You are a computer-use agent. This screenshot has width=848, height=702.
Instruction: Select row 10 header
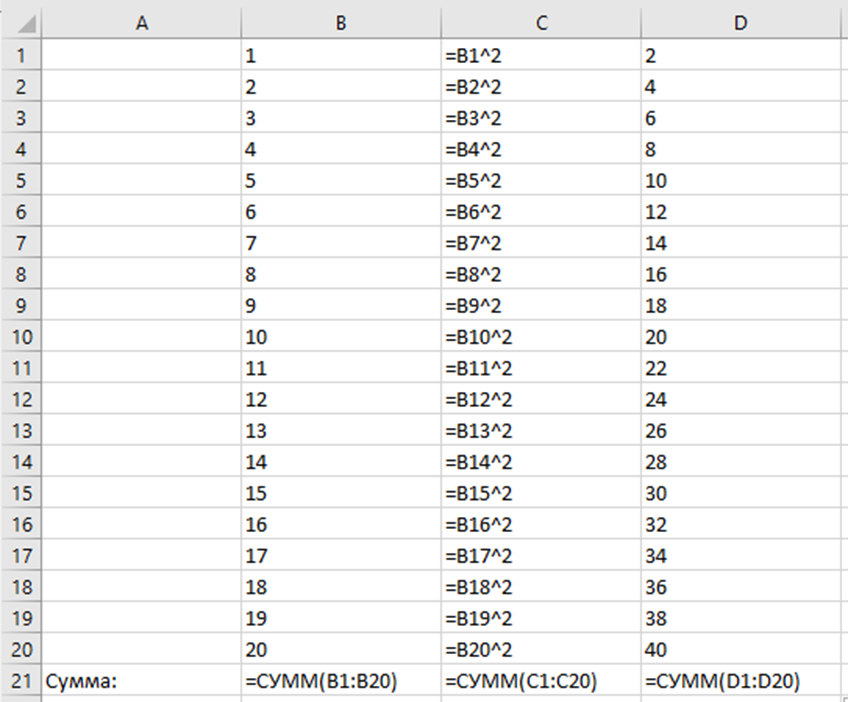click(20, 337)
